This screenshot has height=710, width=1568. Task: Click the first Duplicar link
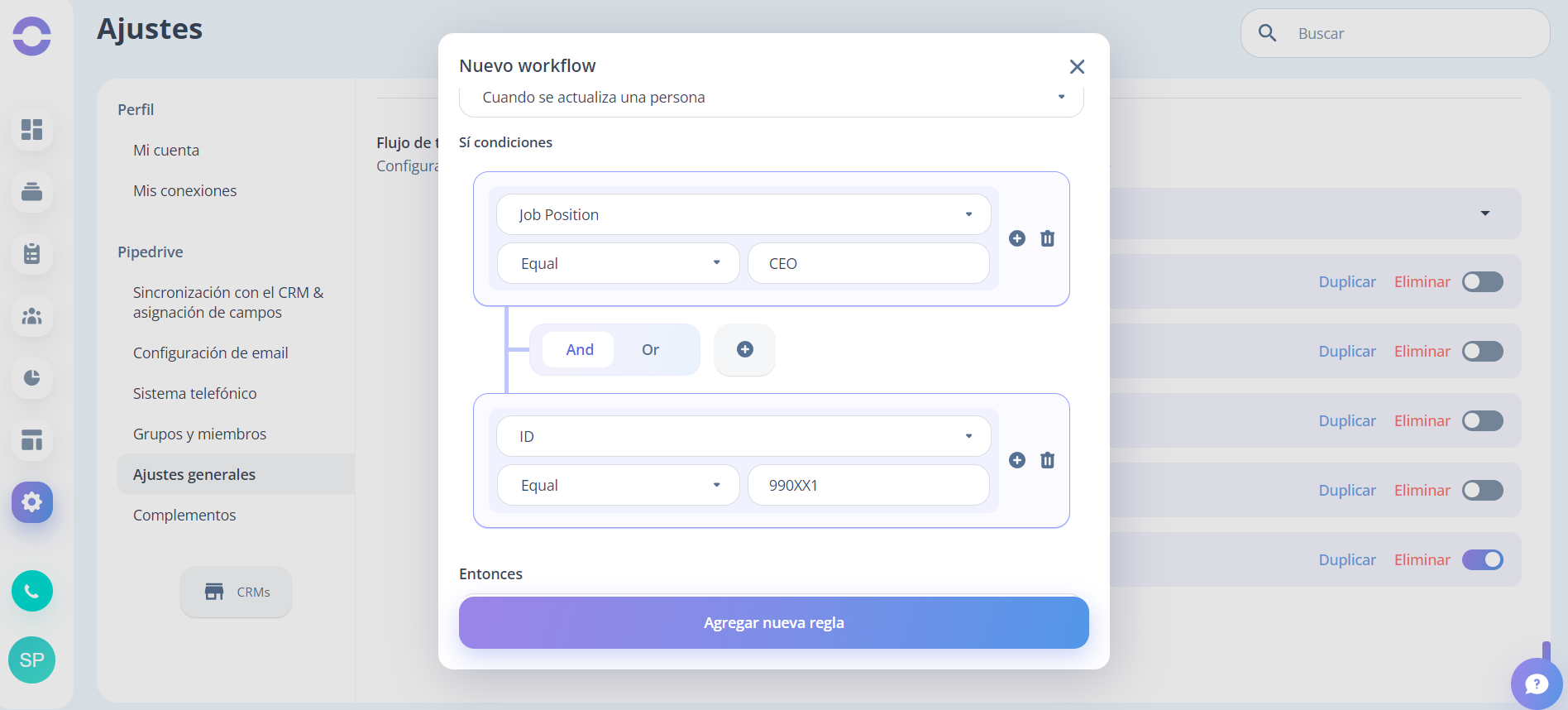coord(1347,282)
